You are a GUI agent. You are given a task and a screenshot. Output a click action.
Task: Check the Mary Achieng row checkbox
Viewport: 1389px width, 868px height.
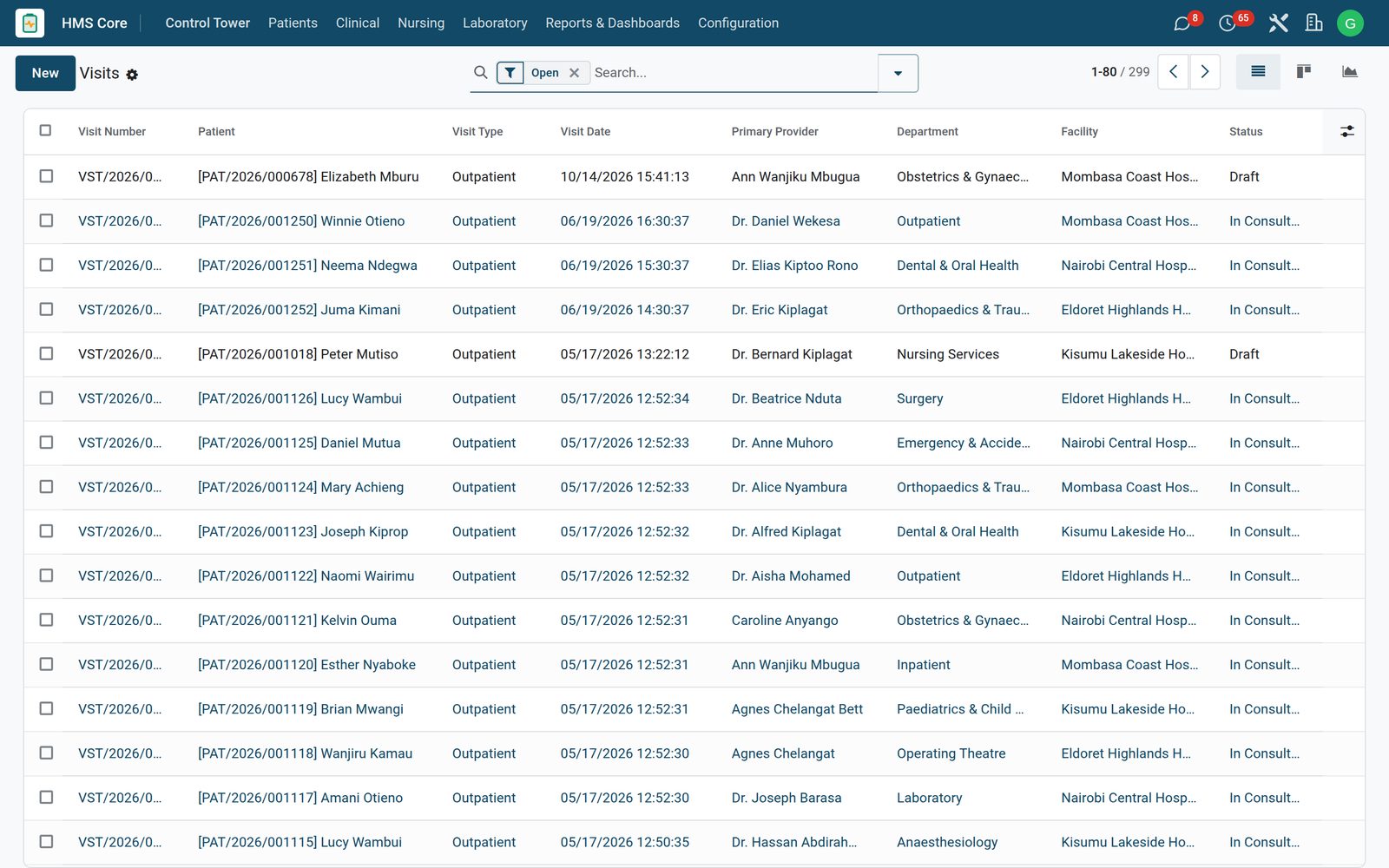46,487
